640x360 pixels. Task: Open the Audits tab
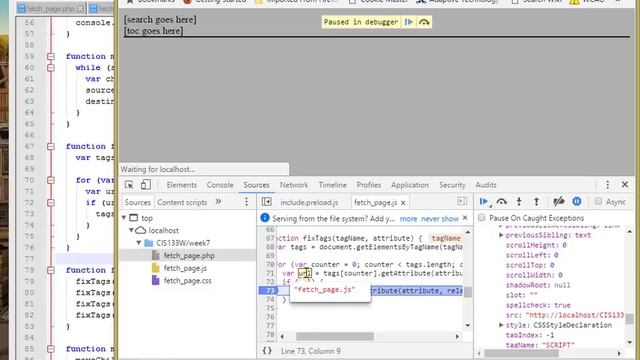pyautogui.click(x=486, y=185)
